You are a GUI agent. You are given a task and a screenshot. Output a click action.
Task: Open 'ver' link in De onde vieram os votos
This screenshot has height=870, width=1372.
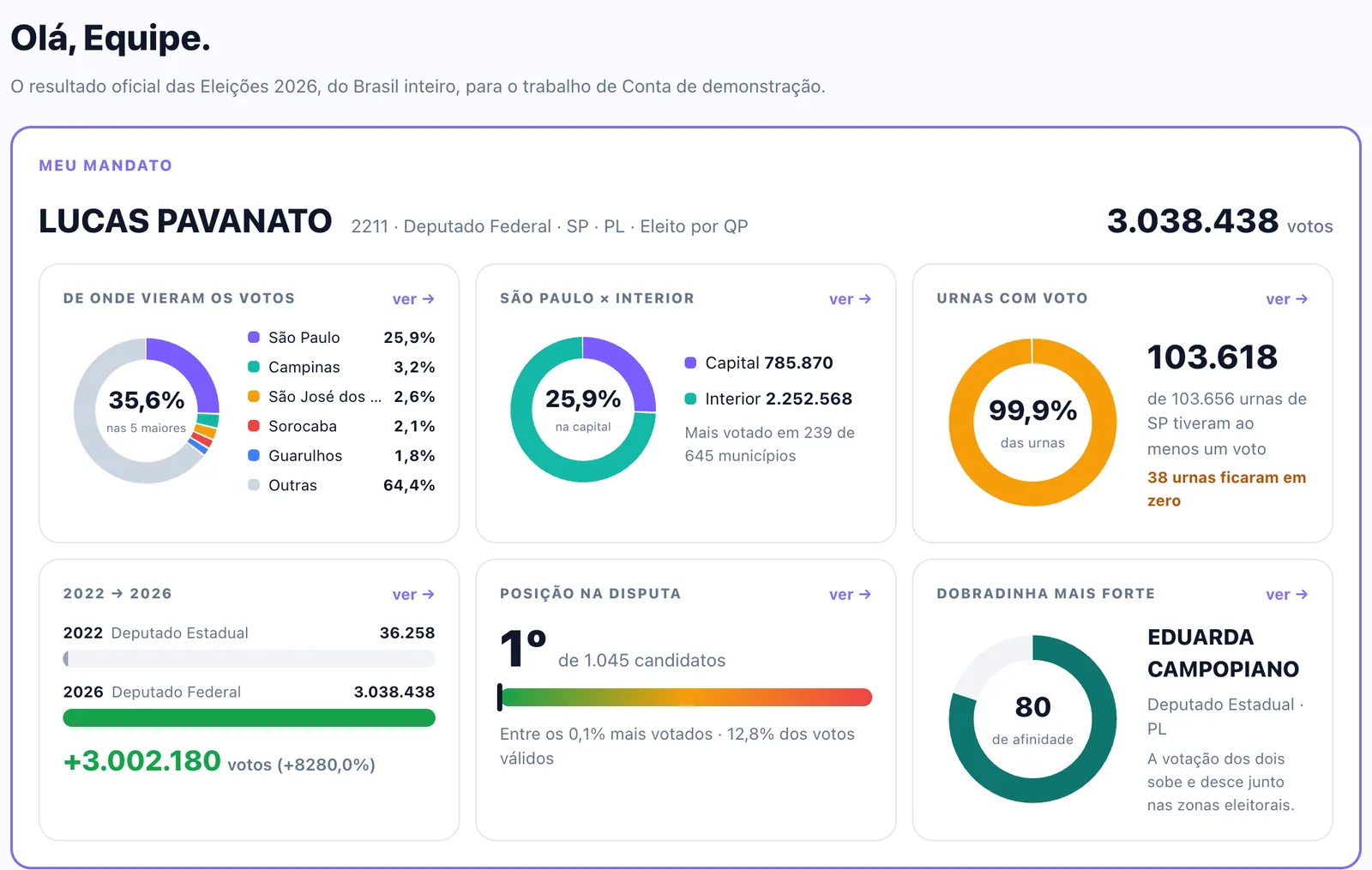pos(413,299)
